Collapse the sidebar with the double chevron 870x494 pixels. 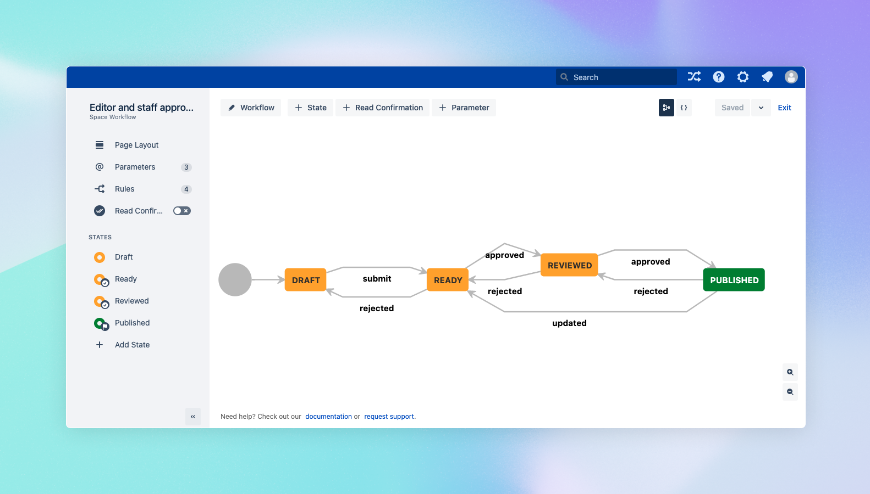click(x=193, y=416)
